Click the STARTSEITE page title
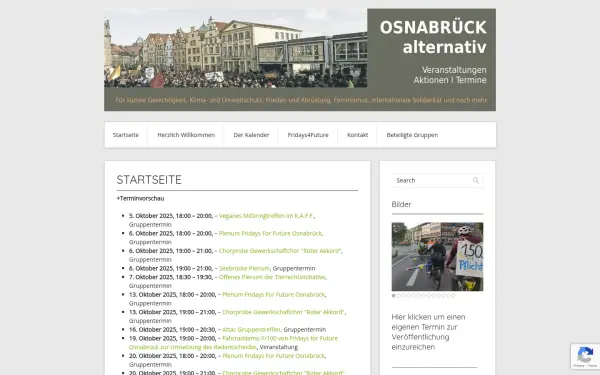 (149, 179)
